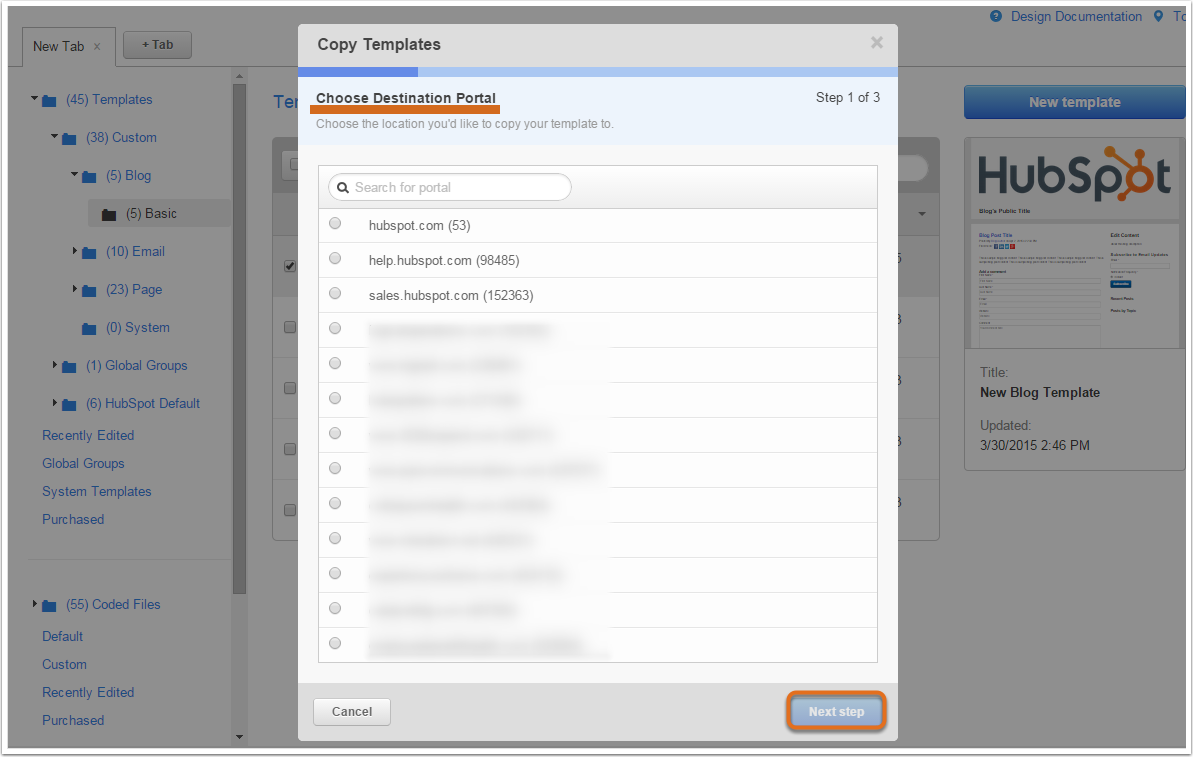Collapse the (5) Blog folder arrow

point(75,174)
